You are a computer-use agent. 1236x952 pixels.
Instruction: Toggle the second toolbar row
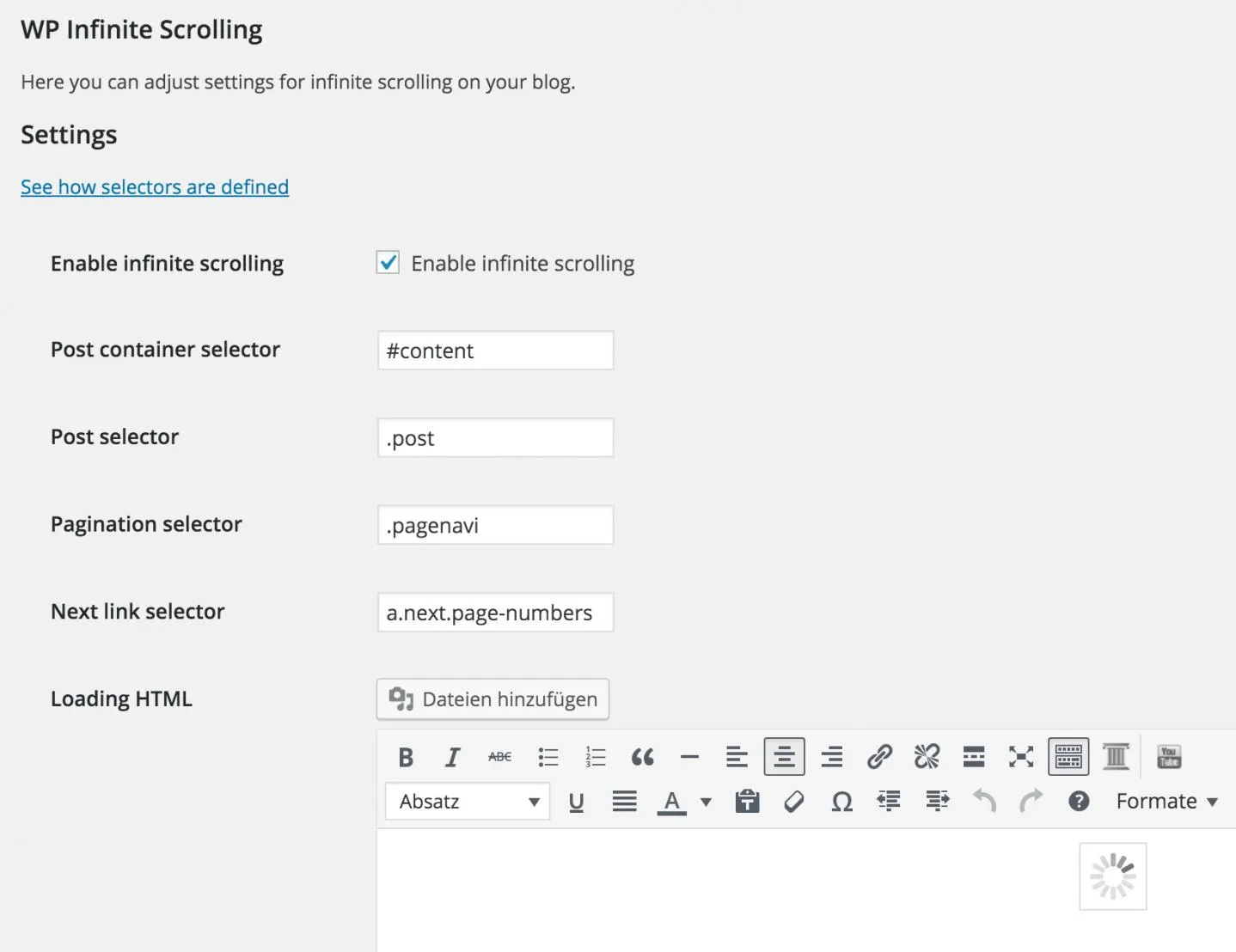point(1068,757)
